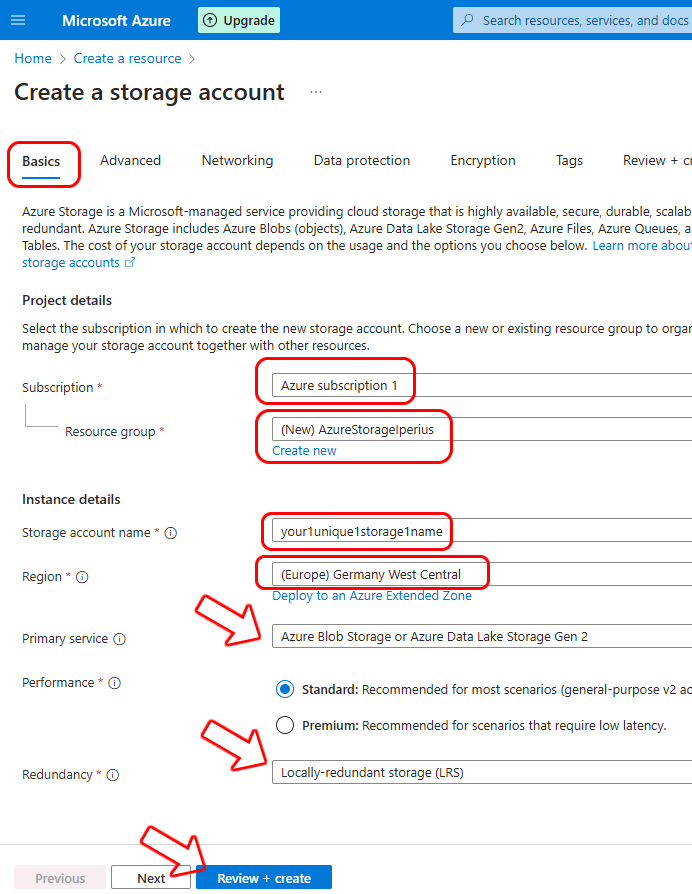Show info icon for Performance
The height and width of the screenshot is (894, 692).
point(115,683)
